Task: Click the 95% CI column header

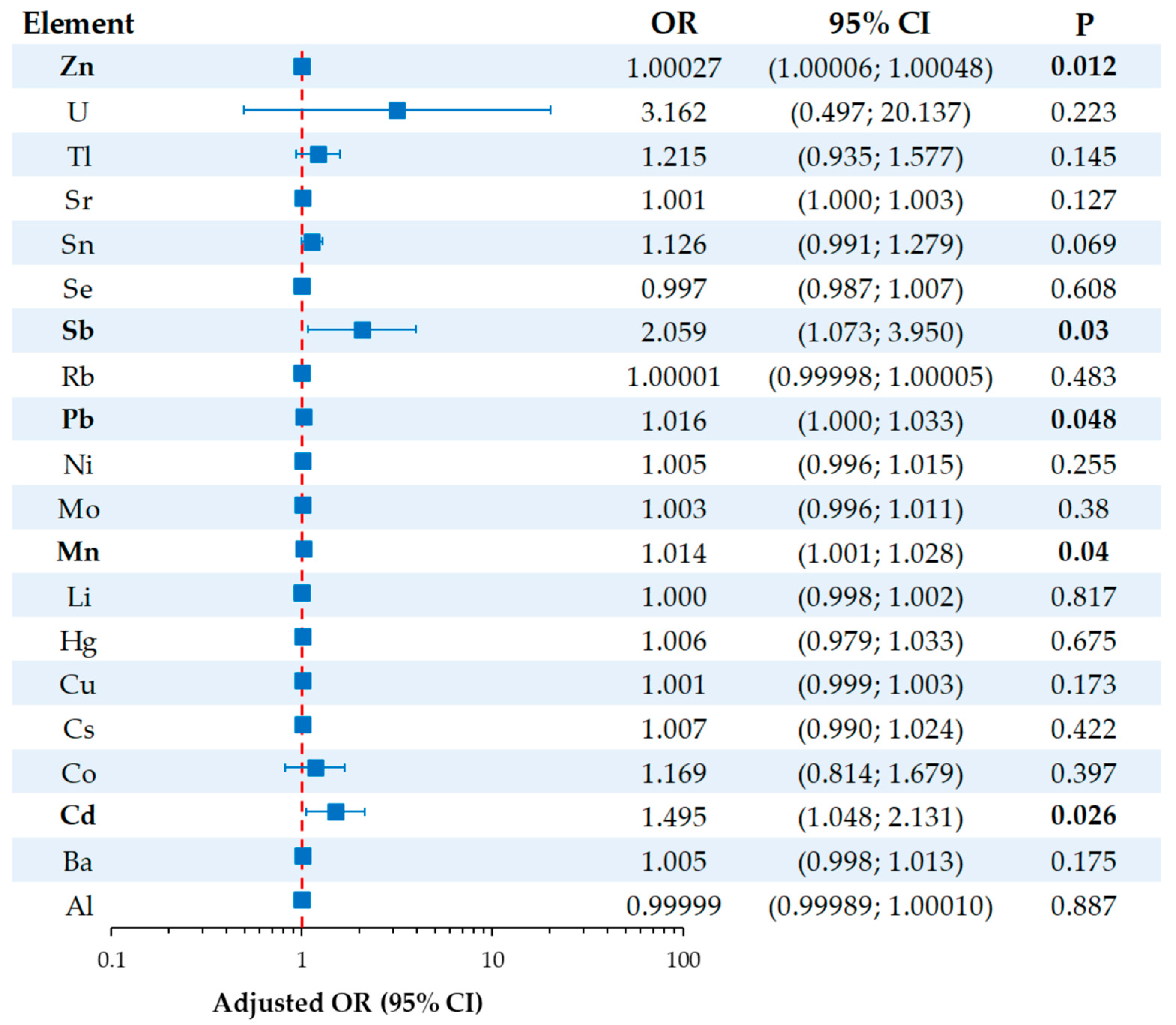Action: coord(879,24)
